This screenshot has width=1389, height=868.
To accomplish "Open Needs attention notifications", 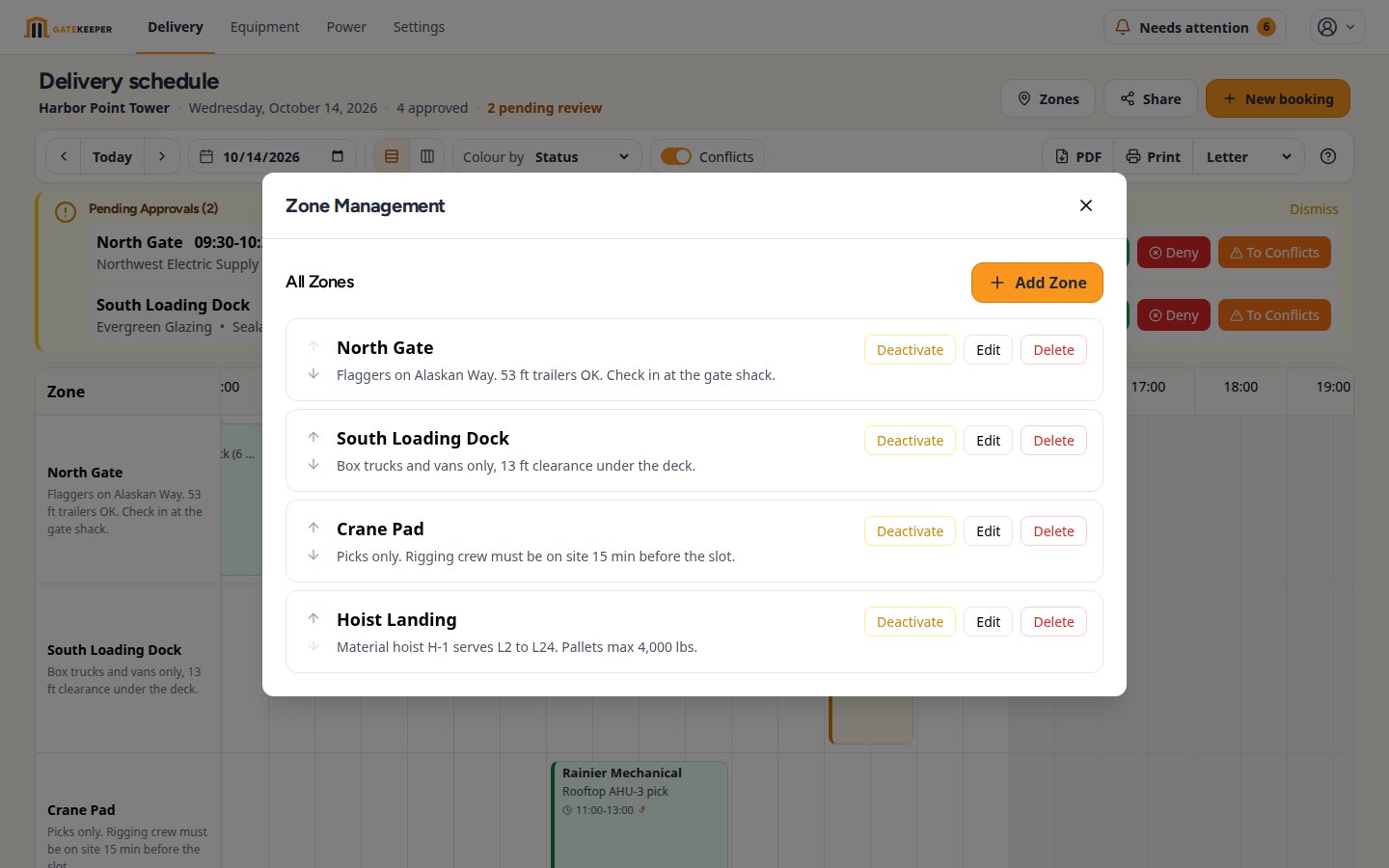I will (1195, 27).
